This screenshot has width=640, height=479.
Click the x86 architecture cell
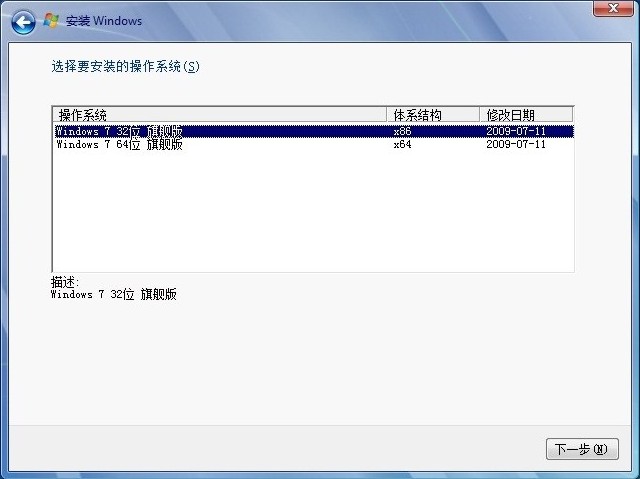402,131
